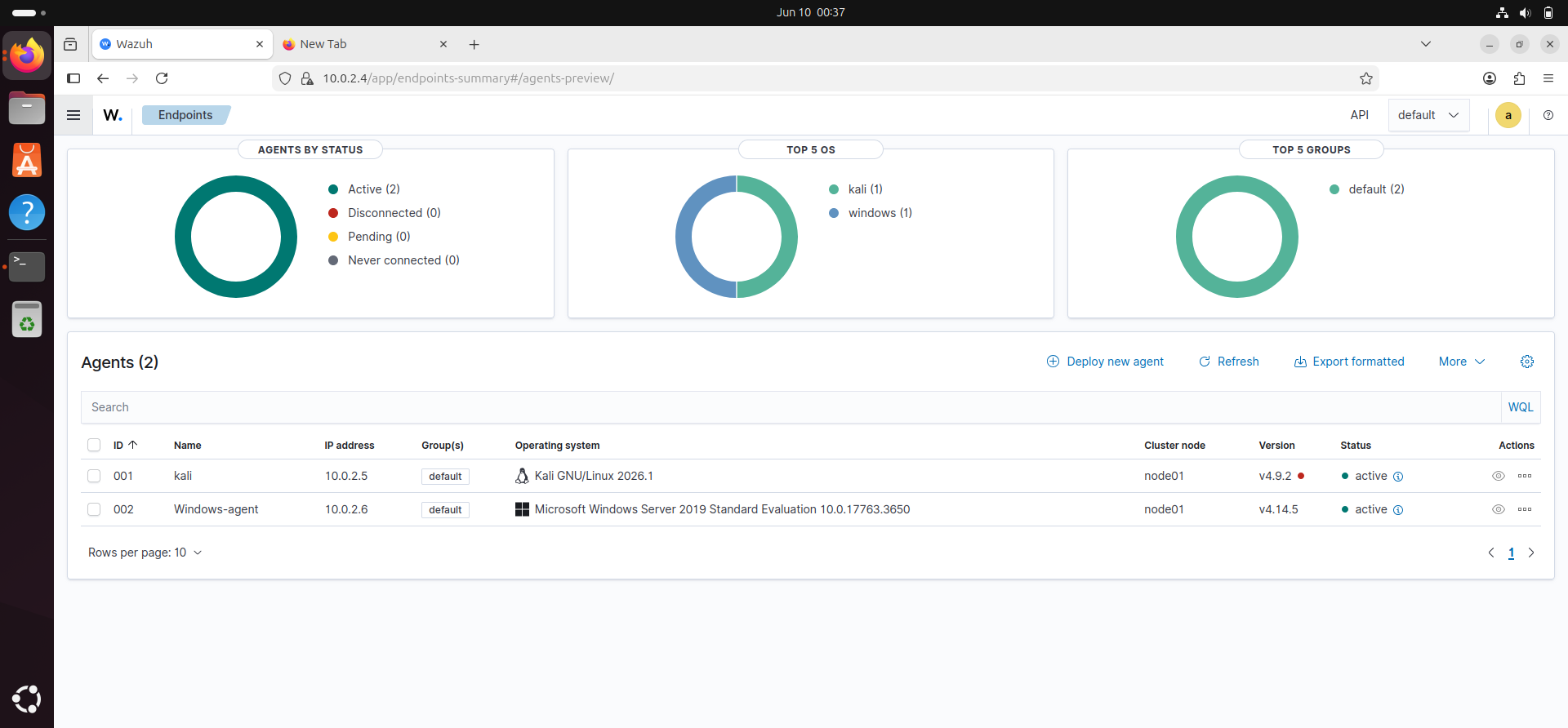This screenshot has width=1568, height=728.
Task: Go back in browser history
Action: click(103, 78)
